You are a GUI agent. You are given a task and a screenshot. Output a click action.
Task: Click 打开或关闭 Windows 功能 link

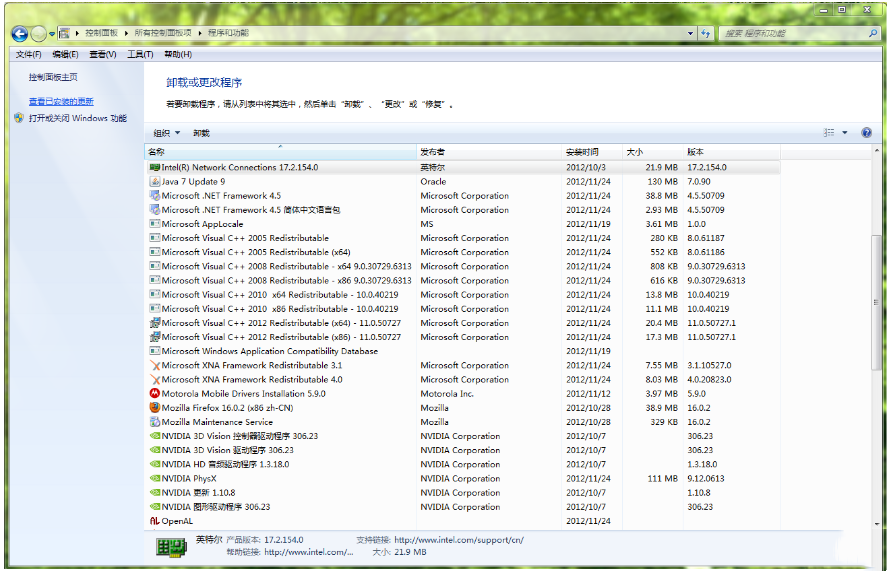point(77,118)
